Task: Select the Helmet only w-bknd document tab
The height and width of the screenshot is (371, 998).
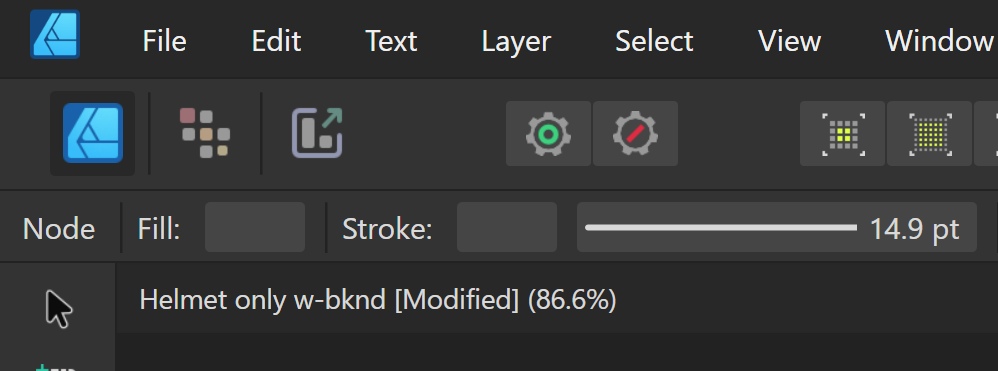Action: pos(377,300)
